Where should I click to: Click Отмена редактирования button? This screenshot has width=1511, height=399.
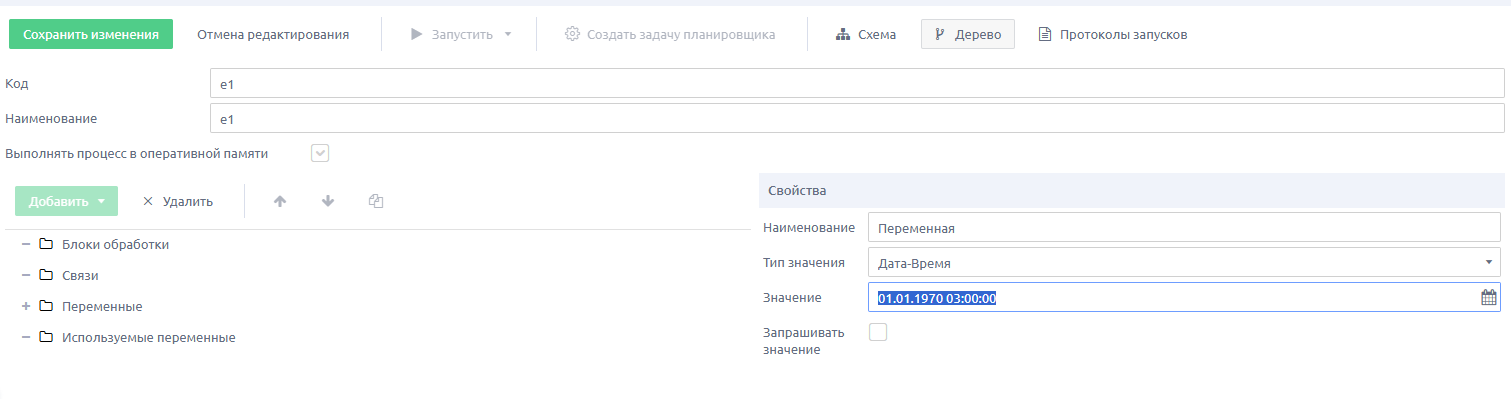[x=273, y=34]
